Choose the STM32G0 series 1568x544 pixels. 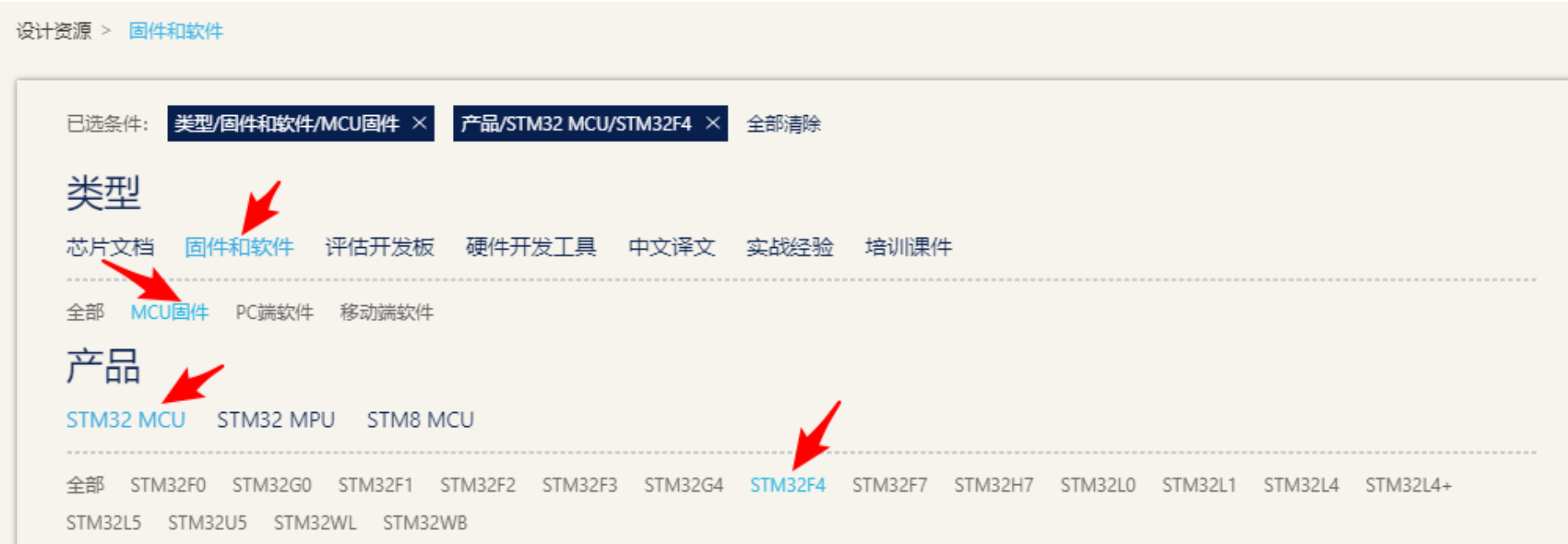(271, 485)
